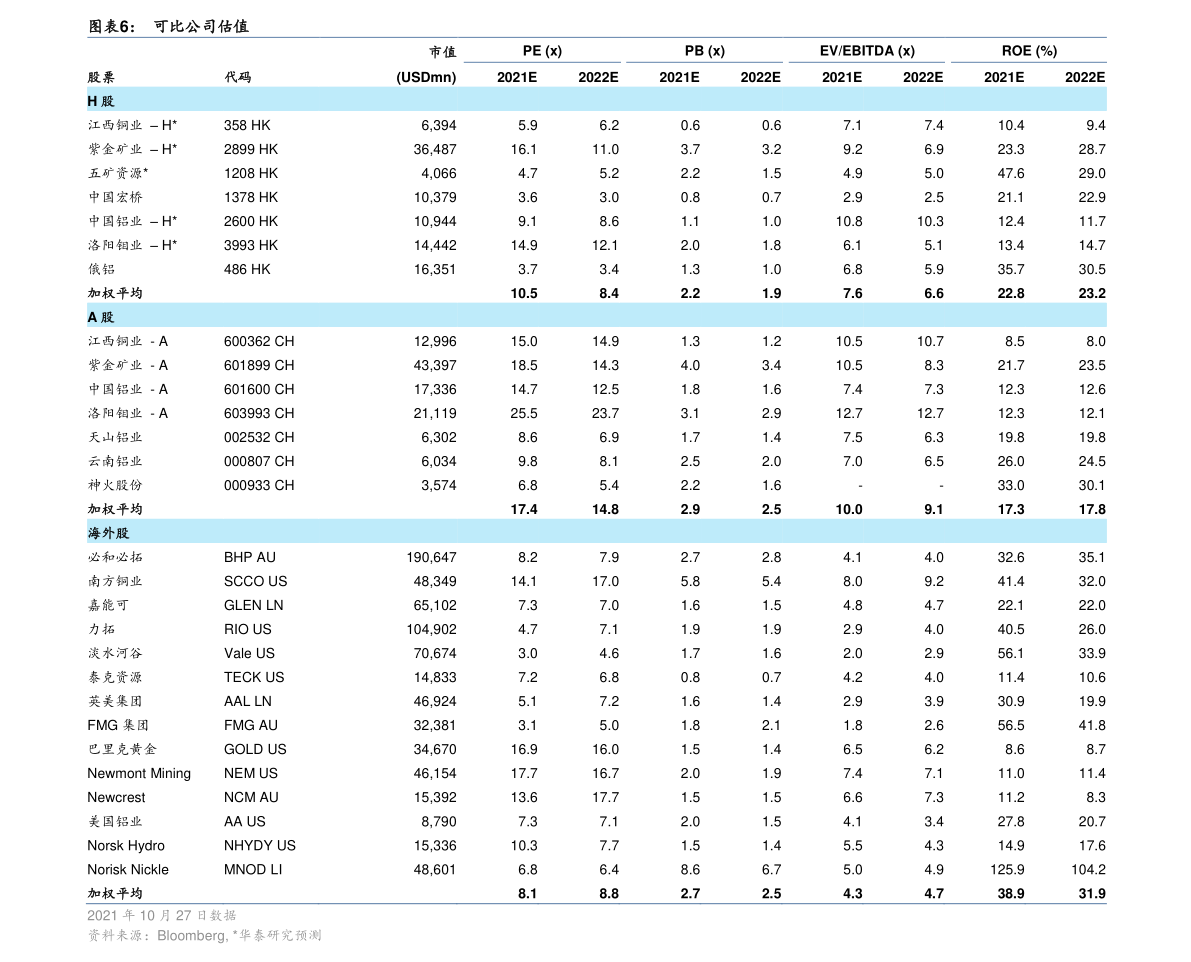Click ticker NHYDY US
Image resolution: width=1191 pixels, height=962 pixels.
[260, 846]
